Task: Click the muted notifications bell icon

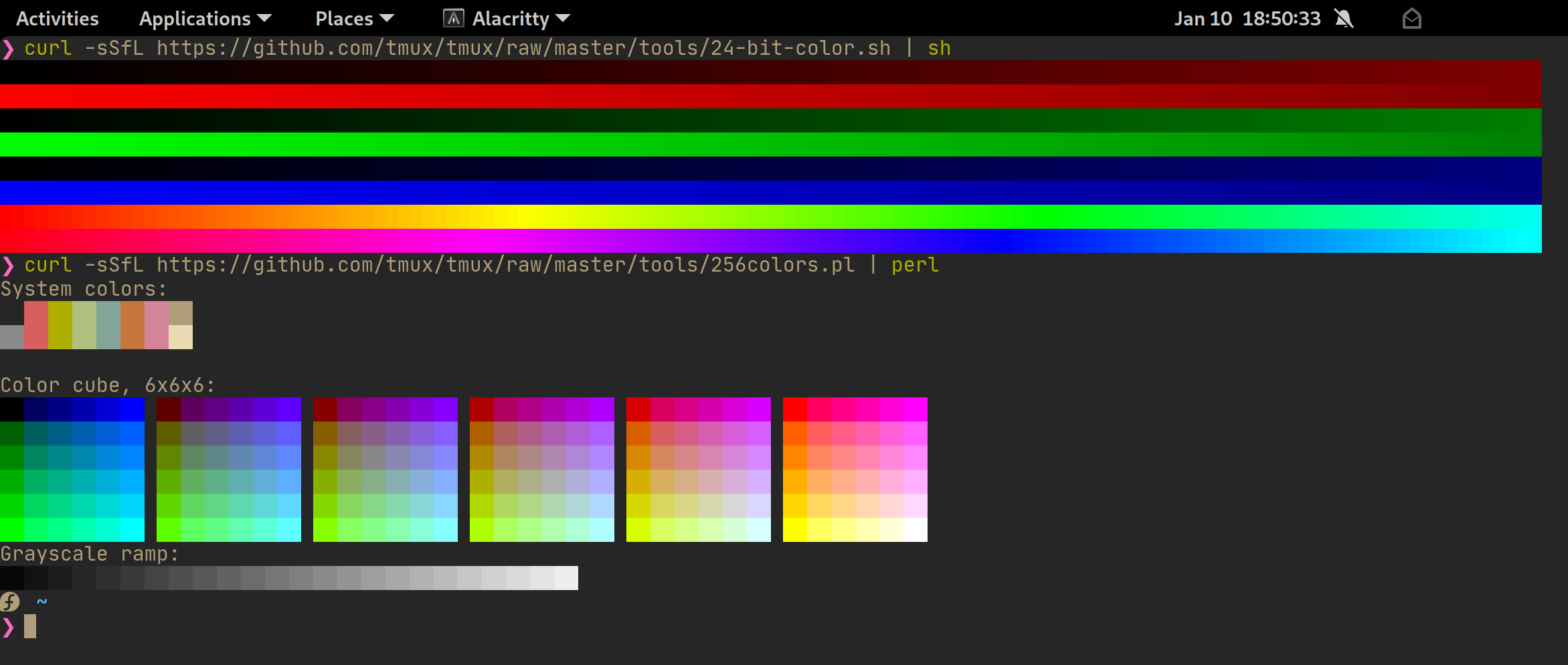Action: (x=1343, y=19)
